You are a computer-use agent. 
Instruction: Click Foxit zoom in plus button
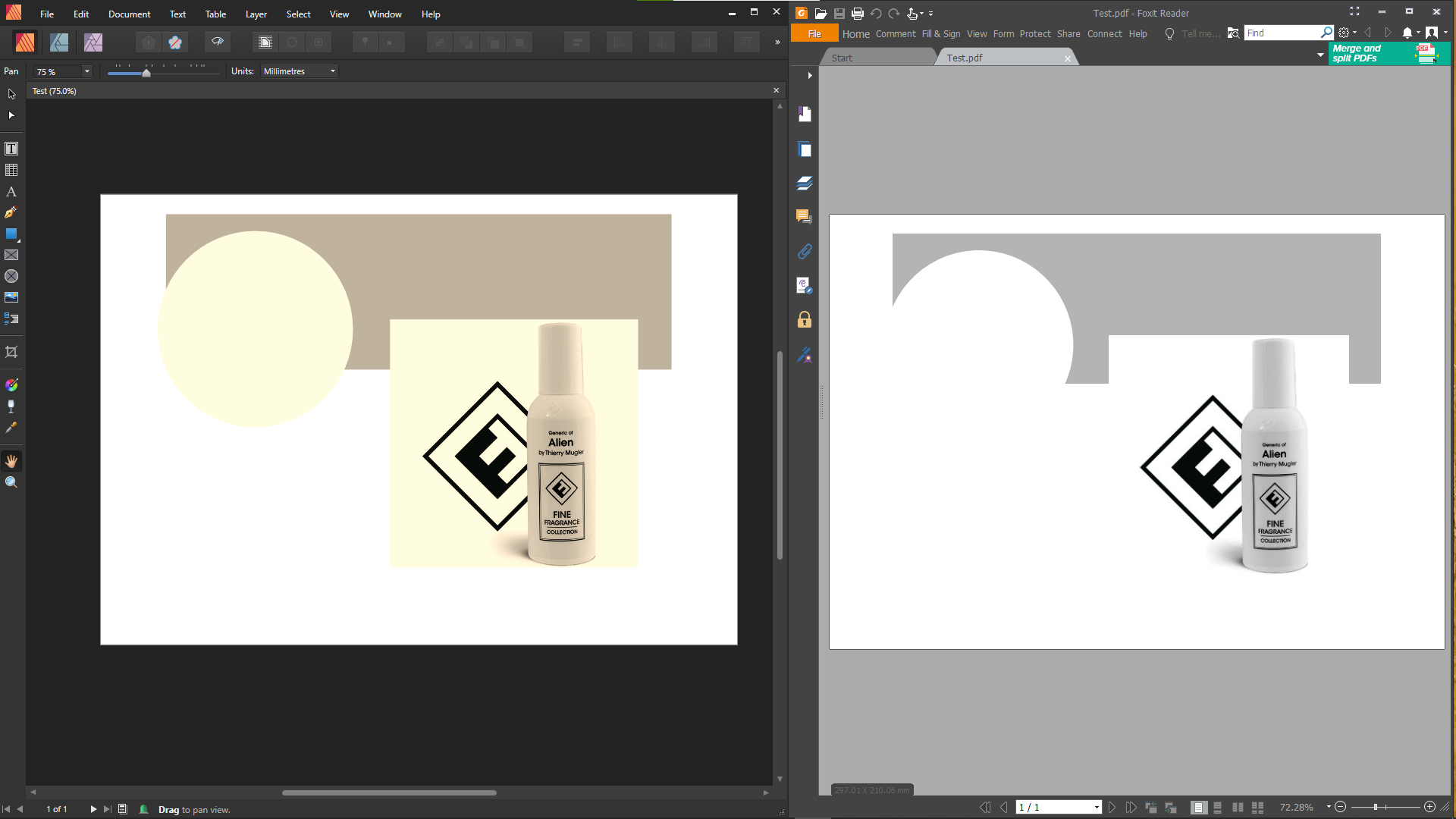pyautogui.click(x=1429, y=807)
